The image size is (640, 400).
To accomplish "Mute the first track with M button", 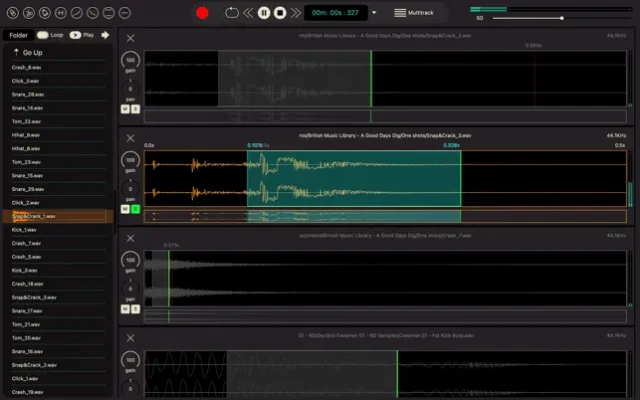I will coord(126,108).
